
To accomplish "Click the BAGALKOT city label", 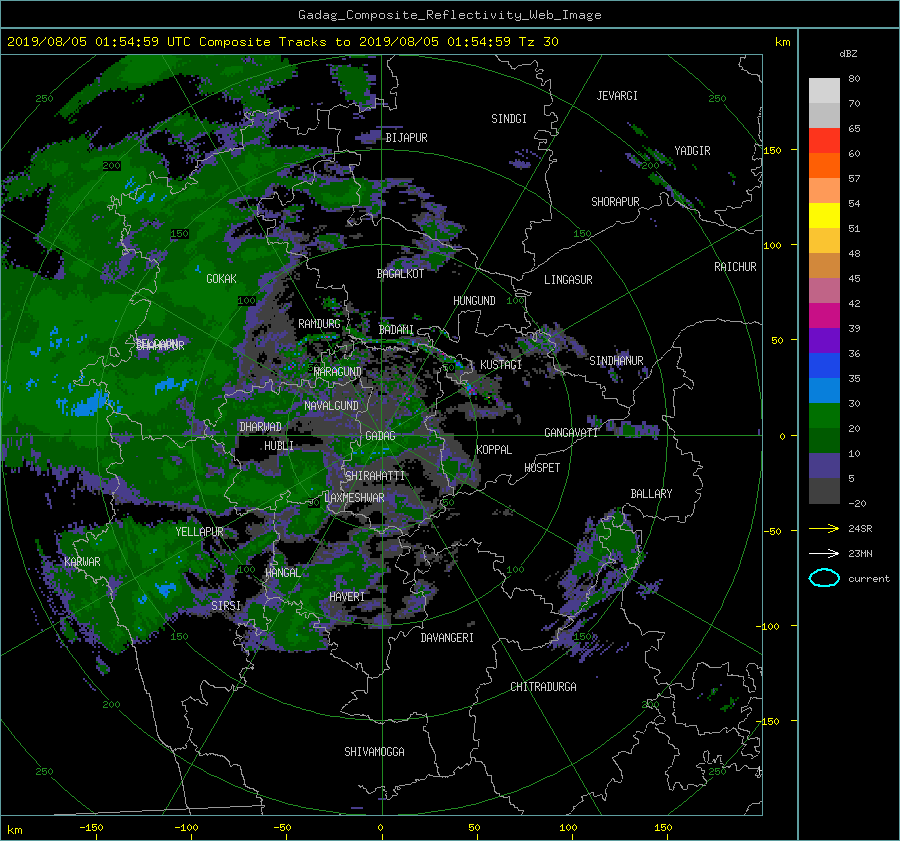I will tap(400, 274).
